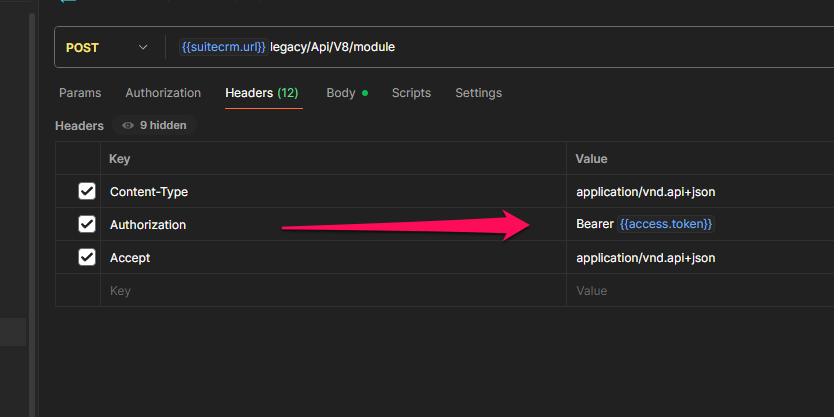Edit the Content-Type key cell
834x417 pixels.
330,191
